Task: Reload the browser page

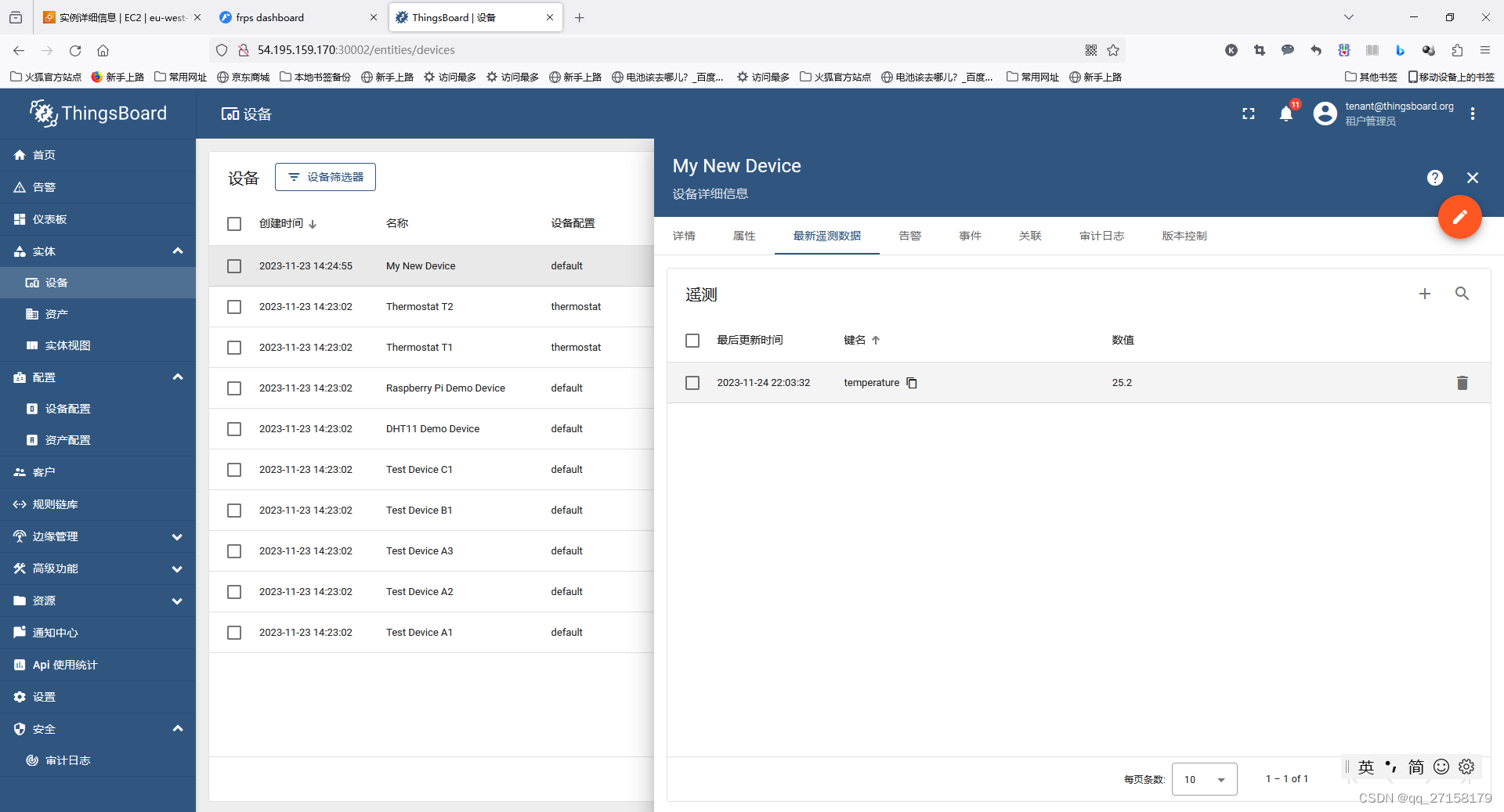Action: click(x=75, y=50)
